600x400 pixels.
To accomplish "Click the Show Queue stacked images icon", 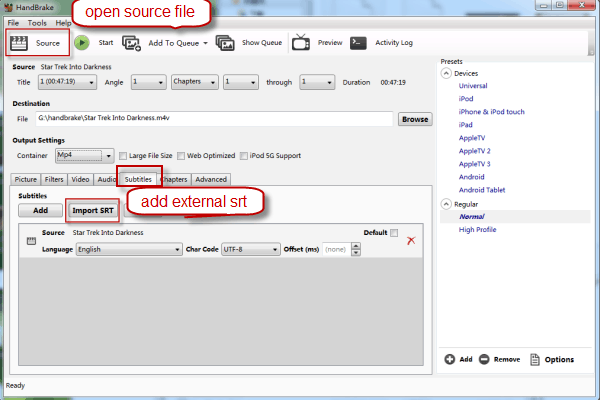I will (225, 42).
